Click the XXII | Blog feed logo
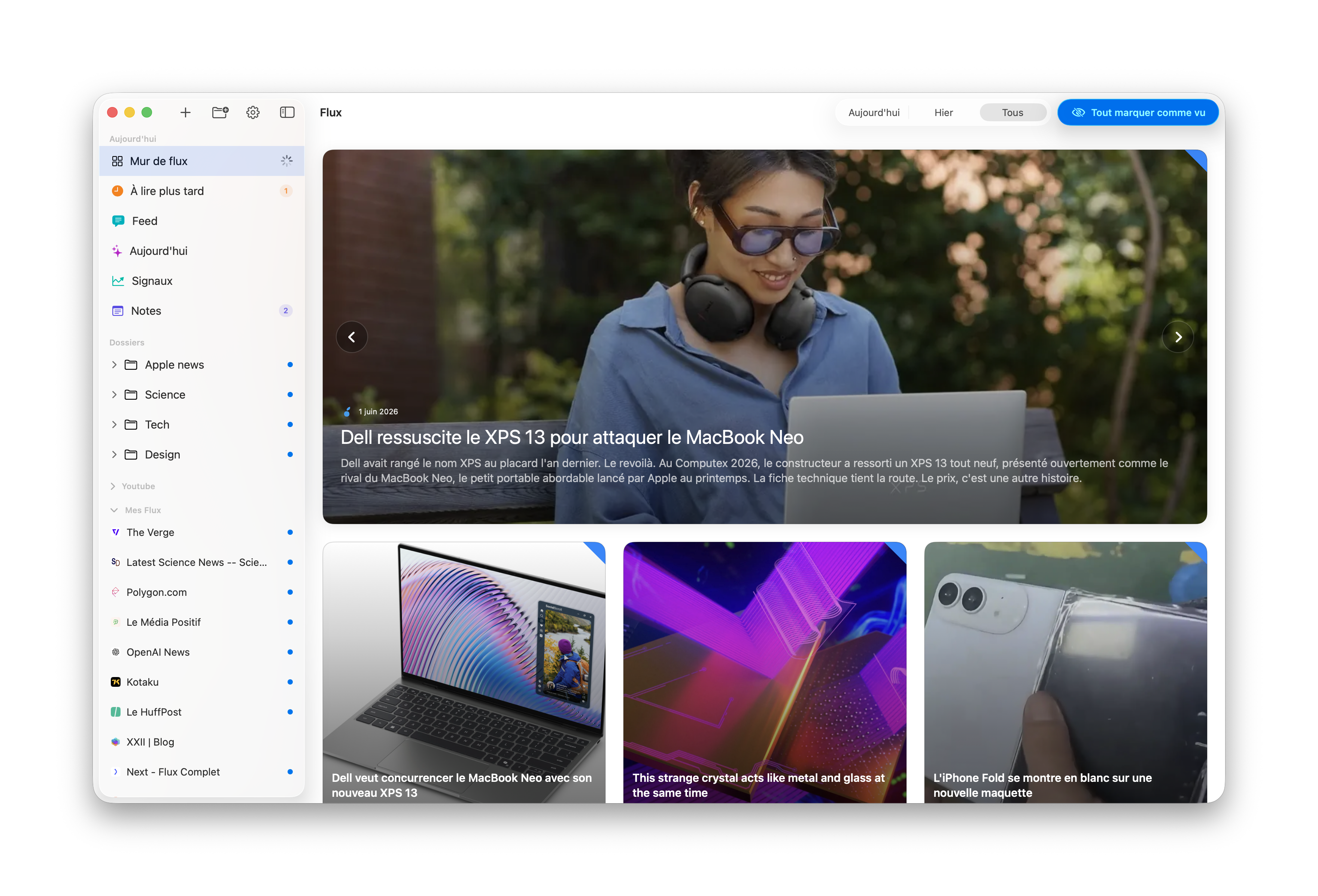Viewport: 1318px width, 896px height. coord(116,743)
